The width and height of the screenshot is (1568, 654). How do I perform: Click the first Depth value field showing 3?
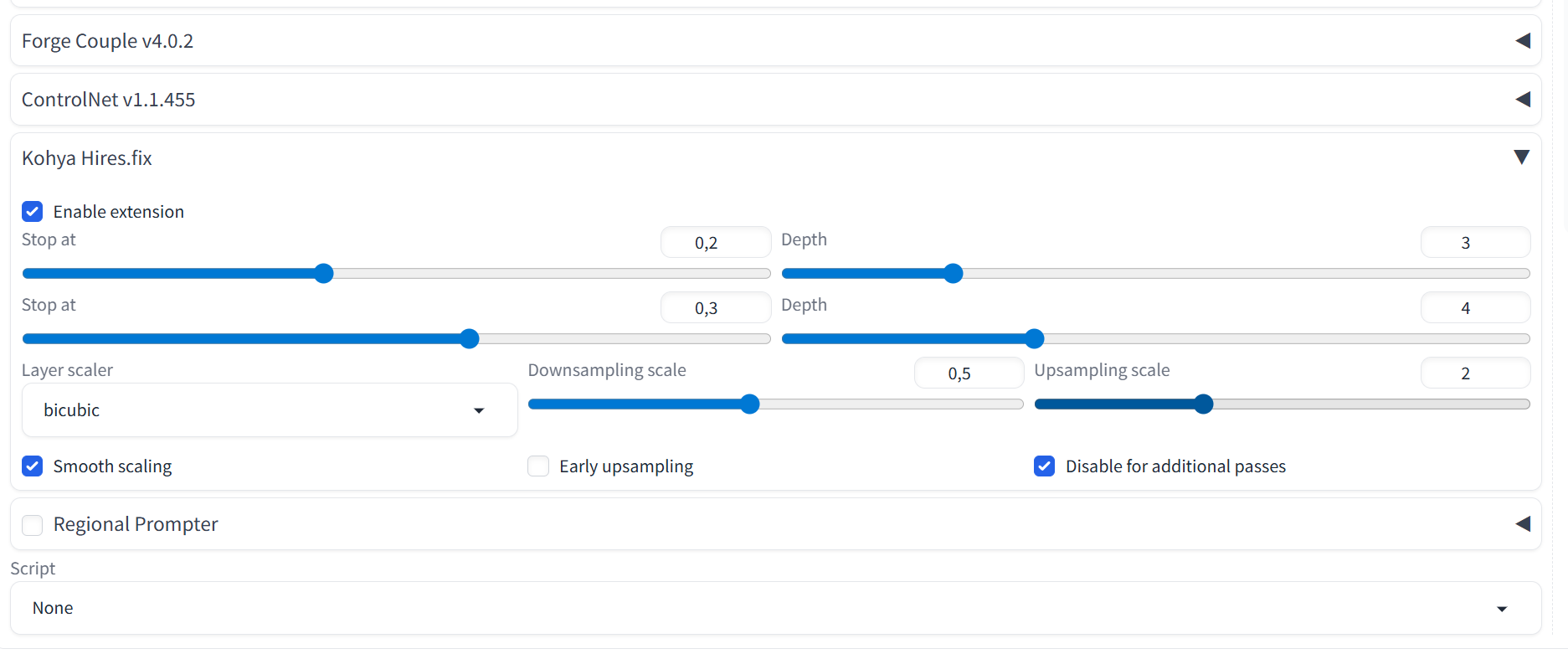pos(1474,243)
